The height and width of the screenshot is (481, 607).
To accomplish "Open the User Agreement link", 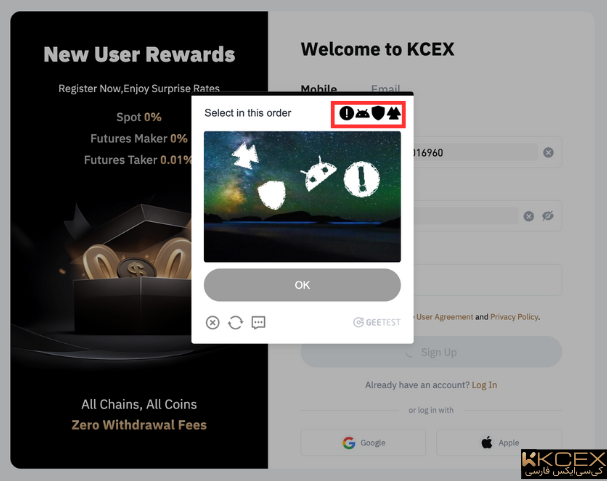I will click(444, 317).
